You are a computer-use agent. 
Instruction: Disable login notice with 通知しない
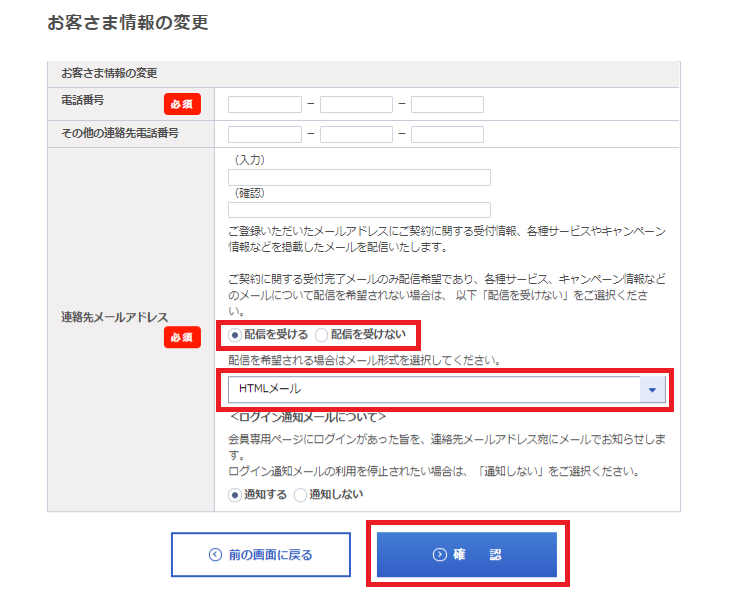pyautogui.click(x=300, y=494)
